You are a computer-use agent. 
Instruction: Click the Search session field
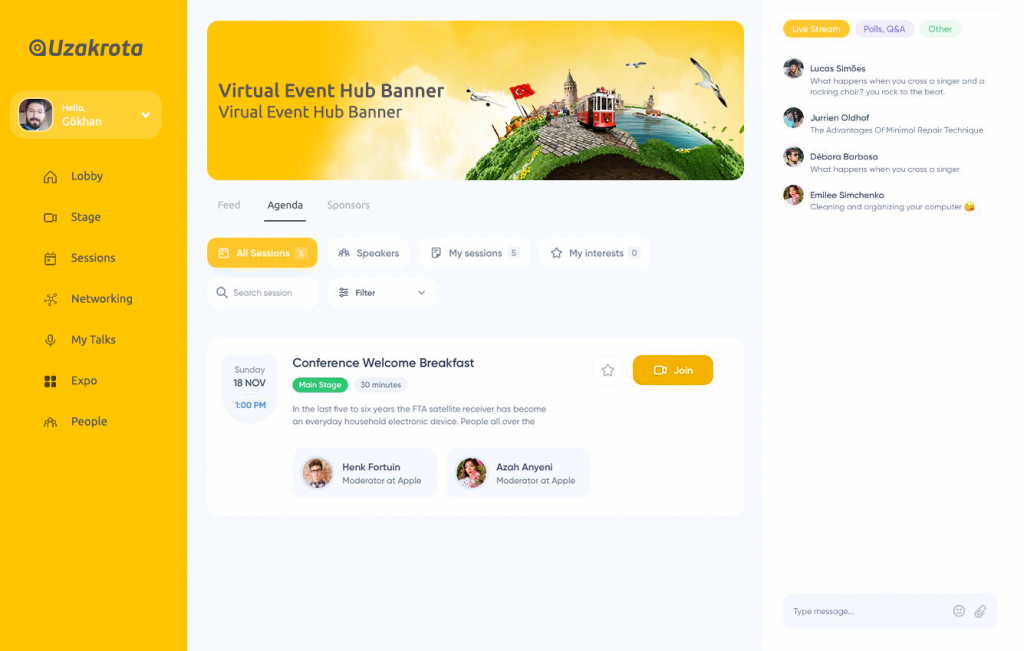pyautogui.click(x=263, y=293)
